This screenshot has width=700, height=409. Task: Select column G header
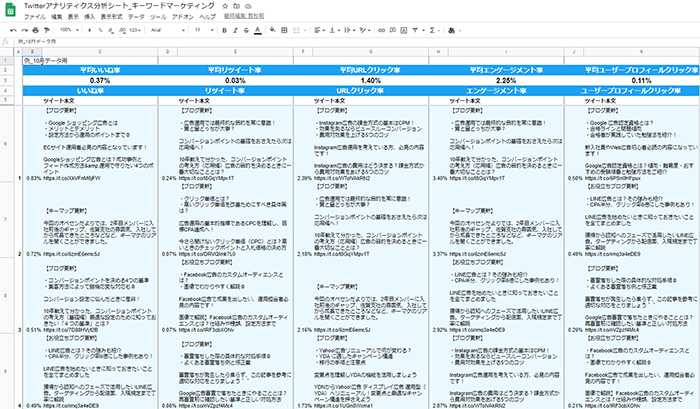pyautogui.click(x=371, y=52)
